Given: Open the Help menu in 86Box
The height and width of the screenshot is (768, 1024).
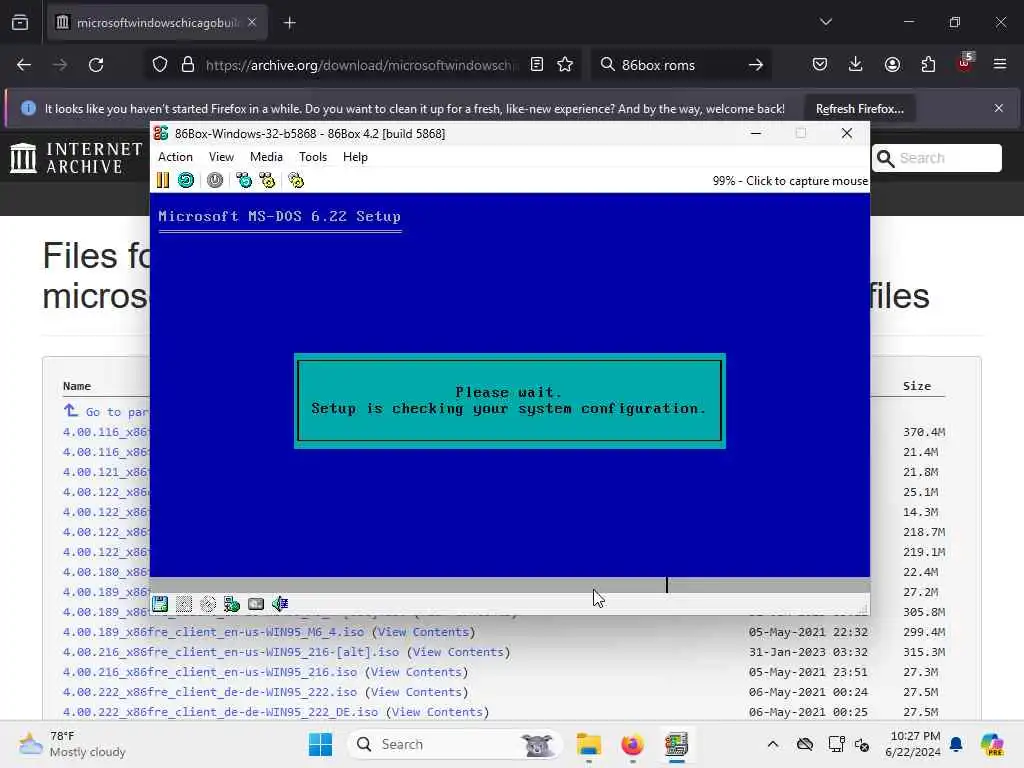Looking at the screenshot, I should pos(355,157).
